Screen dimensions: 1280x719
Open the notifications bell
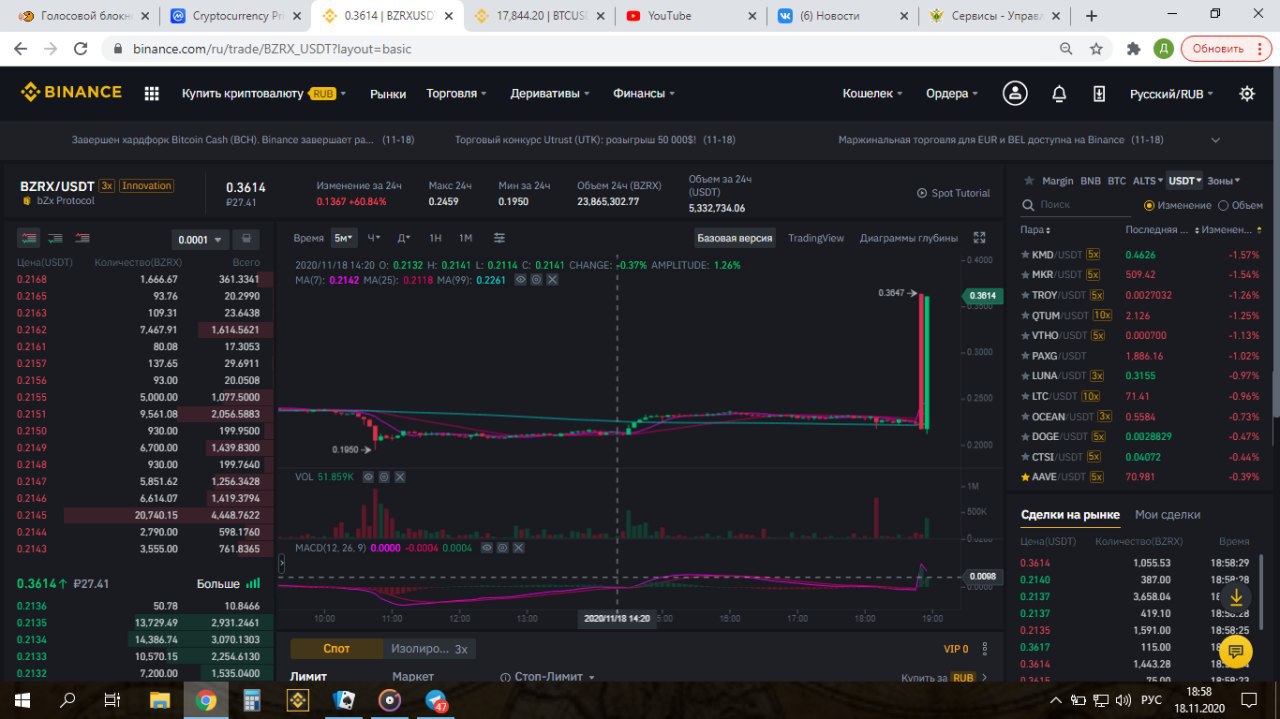[1059, 93]
